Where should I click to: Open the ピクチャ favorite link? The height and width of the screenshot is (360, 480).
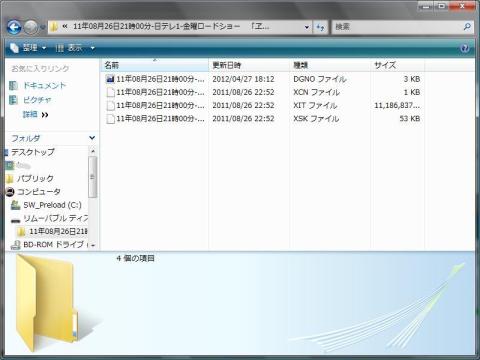pyautogui.click(x=37, y=100)
